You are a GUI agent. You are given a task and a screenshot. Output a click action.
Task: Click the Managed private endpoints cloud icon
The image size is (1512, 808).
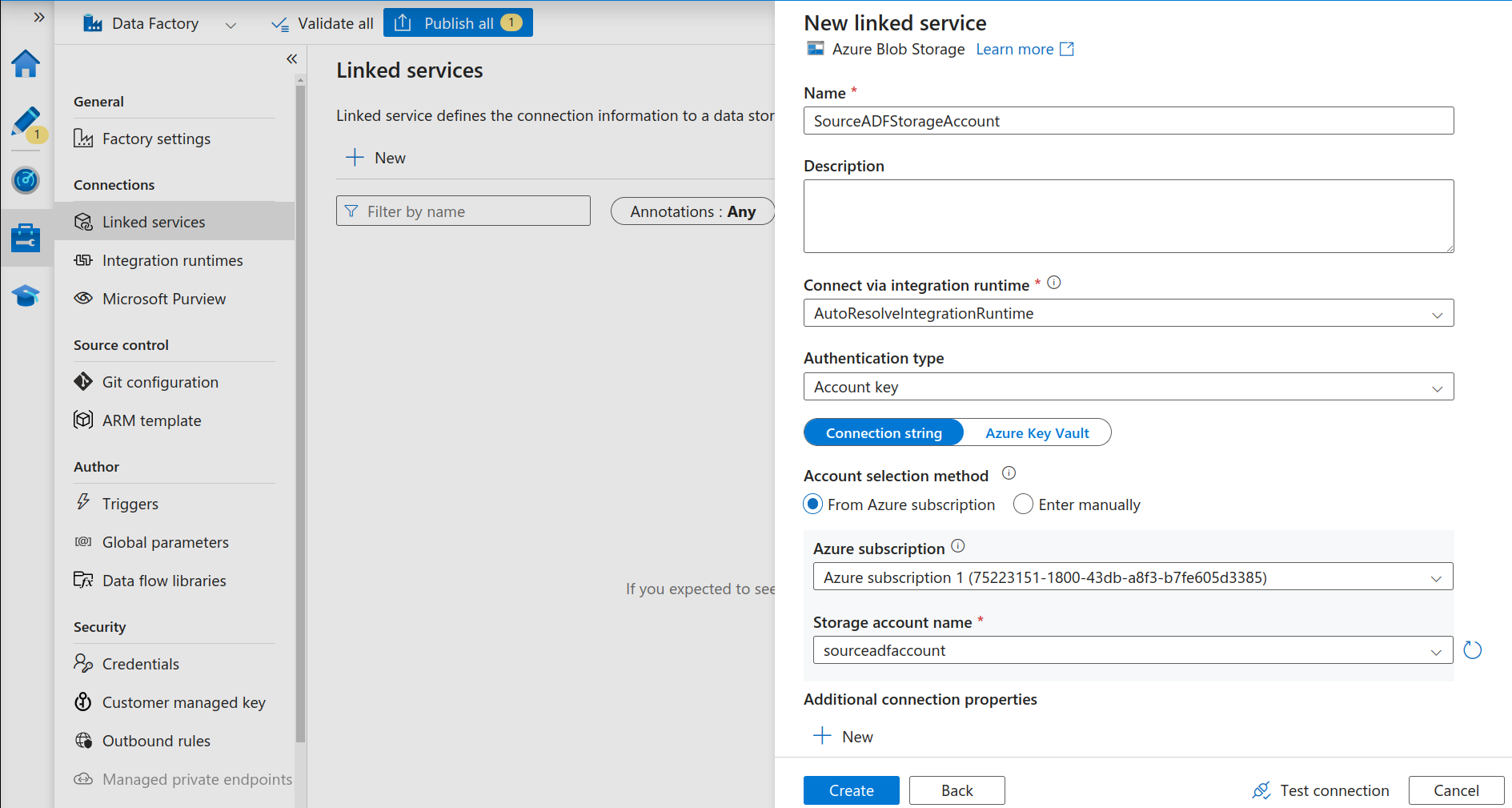83,778
